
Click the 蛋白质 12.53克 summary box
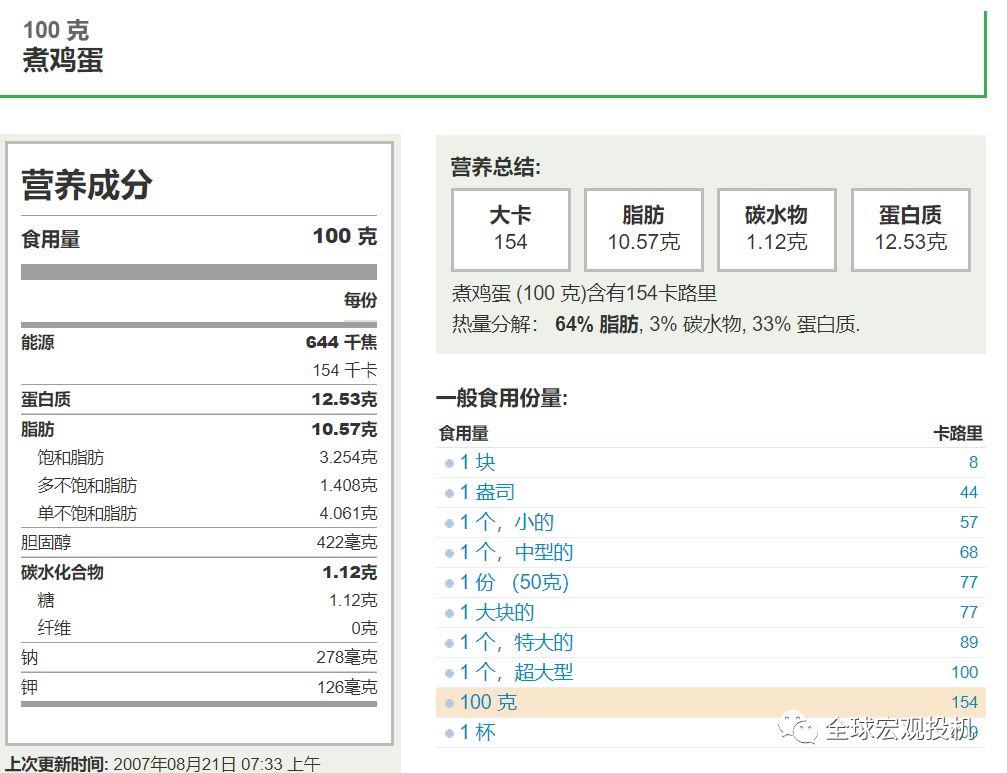910,229
